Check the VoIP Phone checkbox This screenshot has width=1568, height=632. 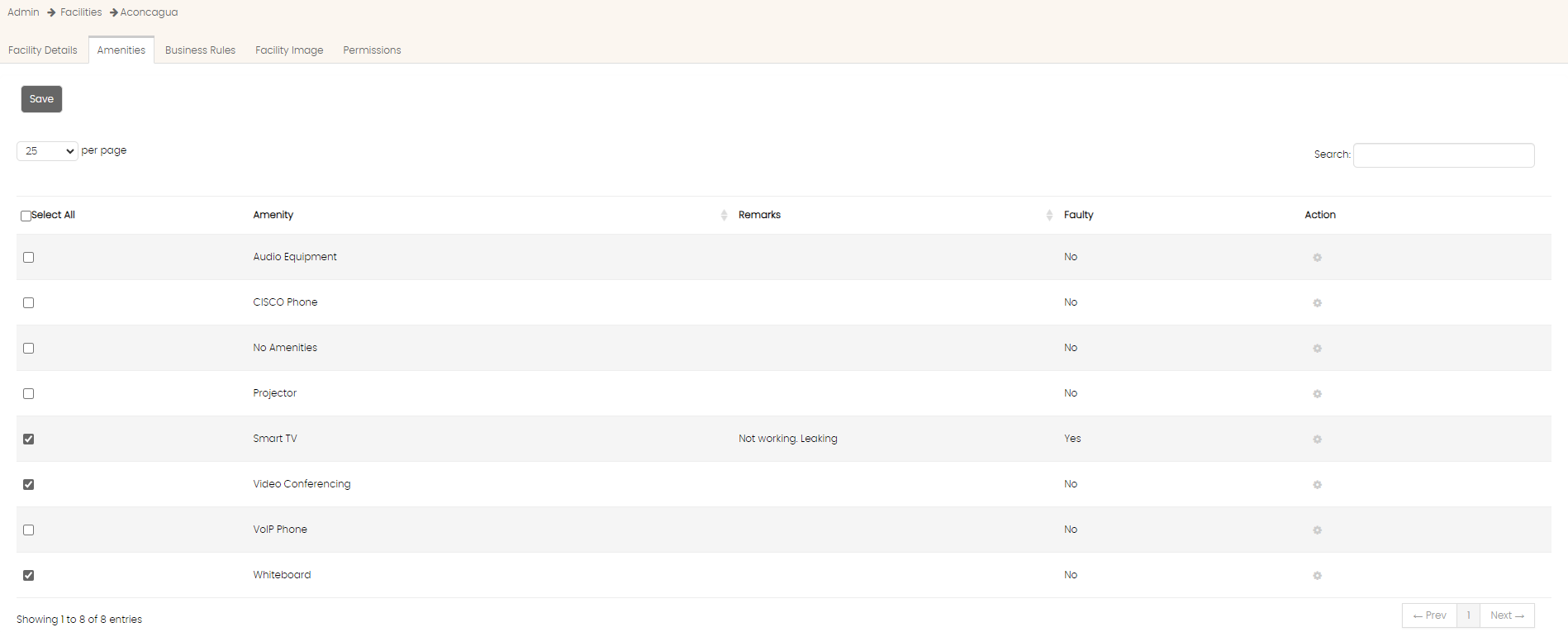(29, 530)
